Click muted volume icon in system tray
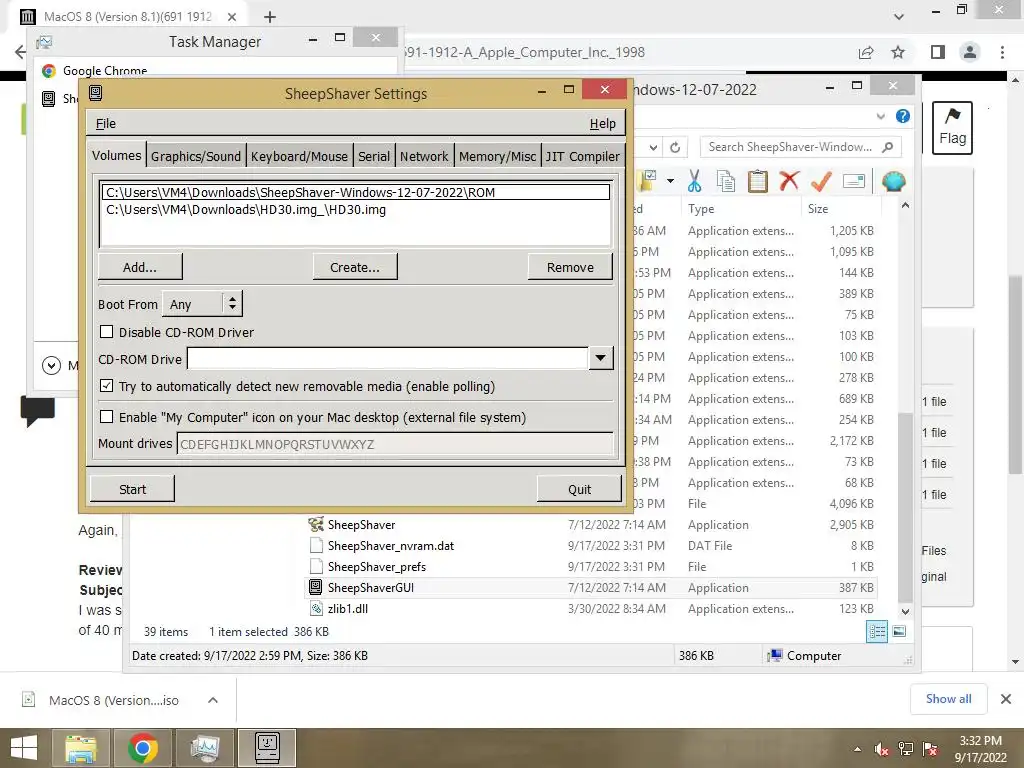Viewport: 1024px width, 768px height. tap(881, 749)
